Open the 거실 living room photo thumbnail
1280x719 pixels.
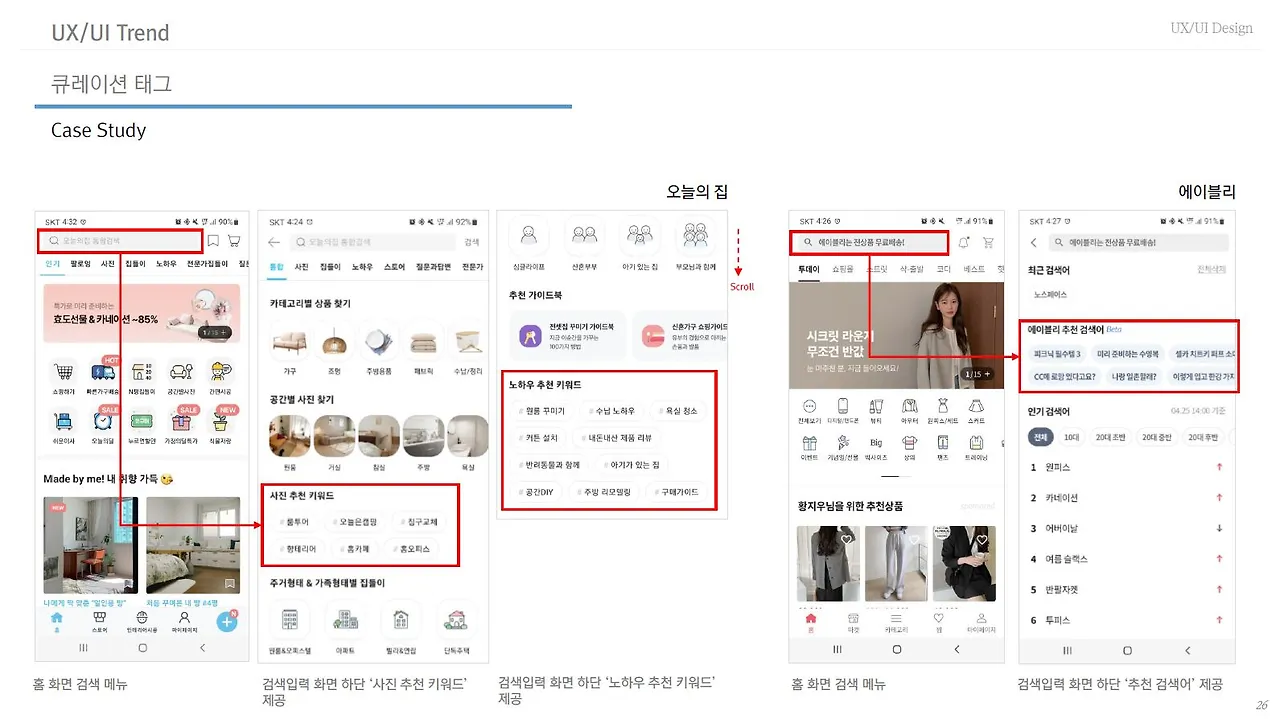click(335, 435)
